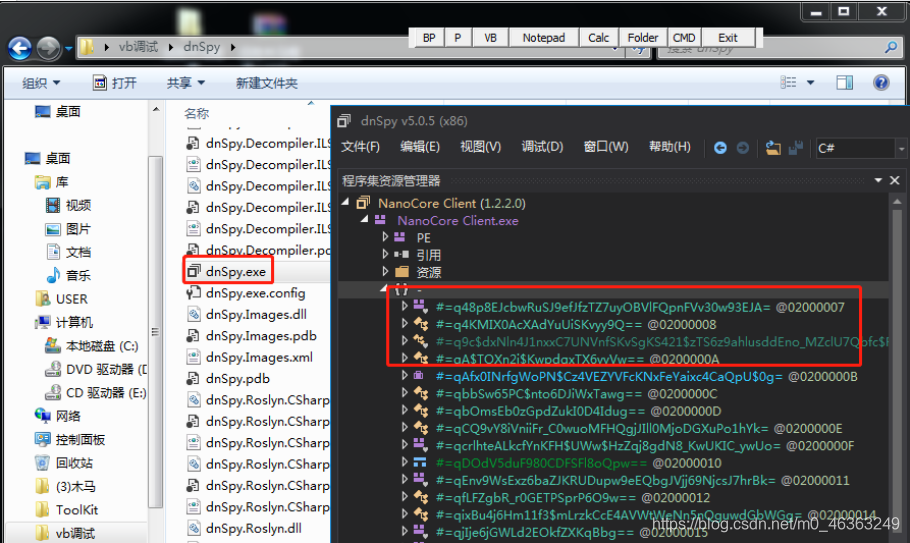The width and height of the screenshot is (910, 543).
Task: Collapse the NanoCore Client (1.2.2.0) node
Action: 346,202
